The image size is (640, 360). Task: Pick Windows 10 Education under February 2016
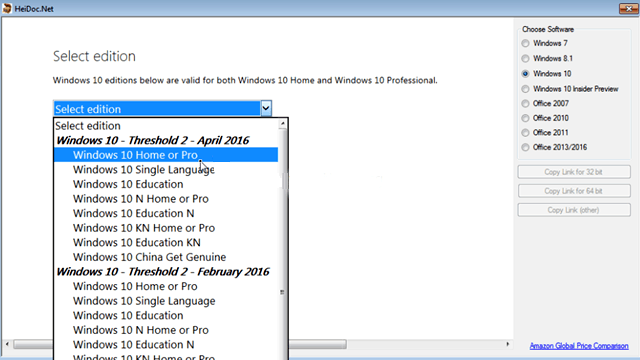[166, 316]
